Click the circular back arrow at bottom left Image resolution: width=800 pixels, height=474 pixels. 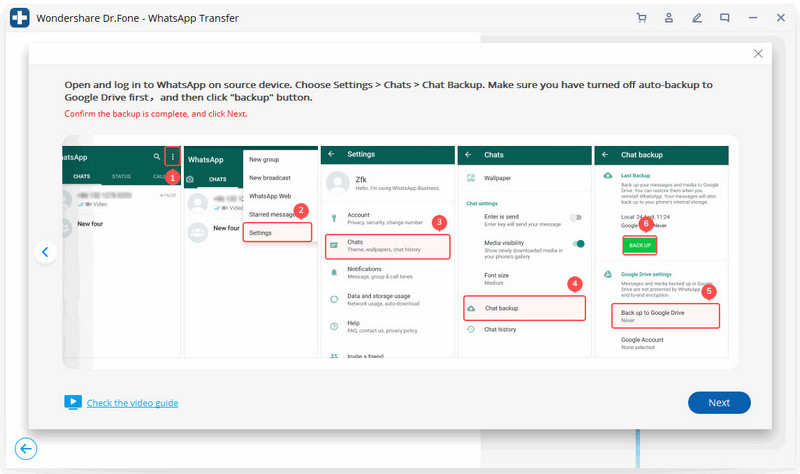26,448
